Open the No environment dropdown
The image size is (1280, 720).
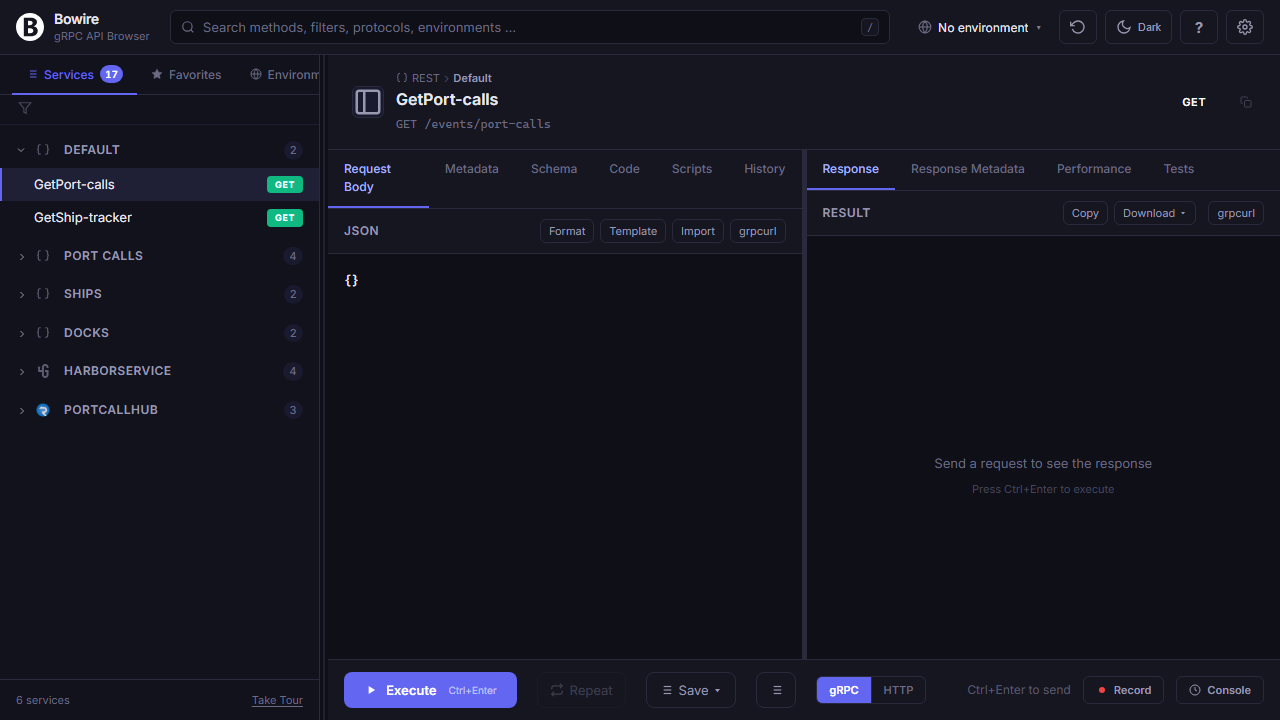(980, 27)
